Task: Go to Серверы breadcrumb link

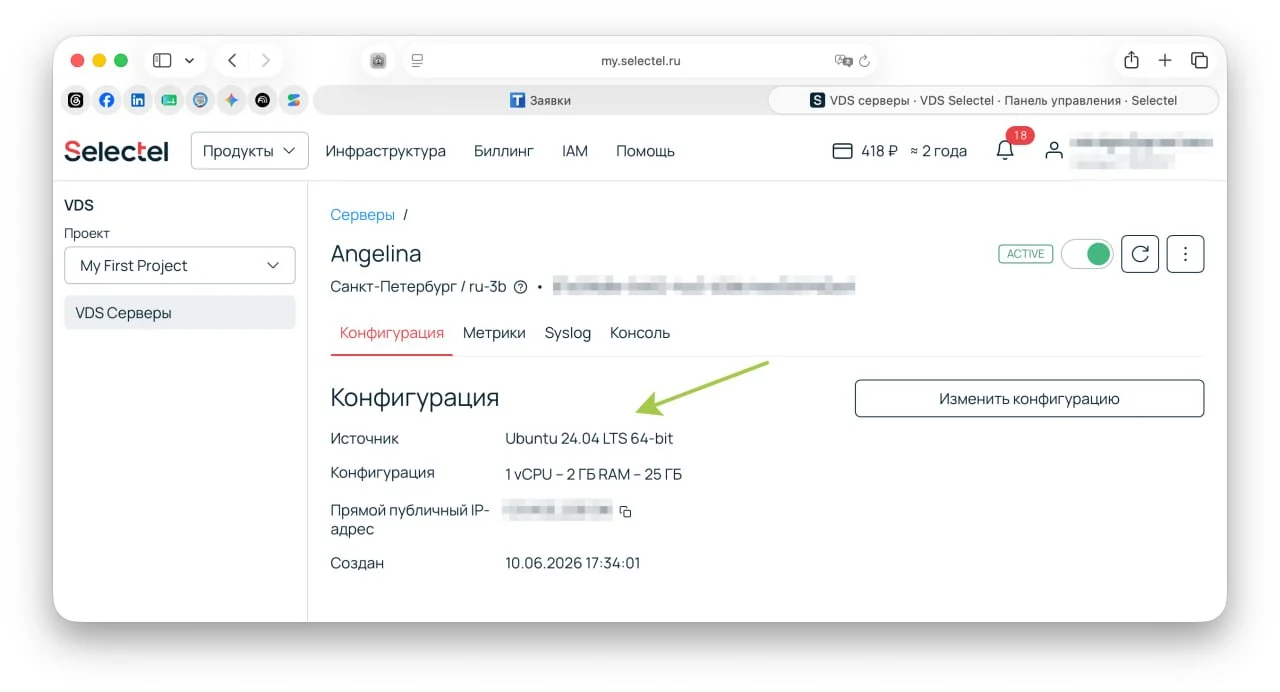Action: (362, 214)
